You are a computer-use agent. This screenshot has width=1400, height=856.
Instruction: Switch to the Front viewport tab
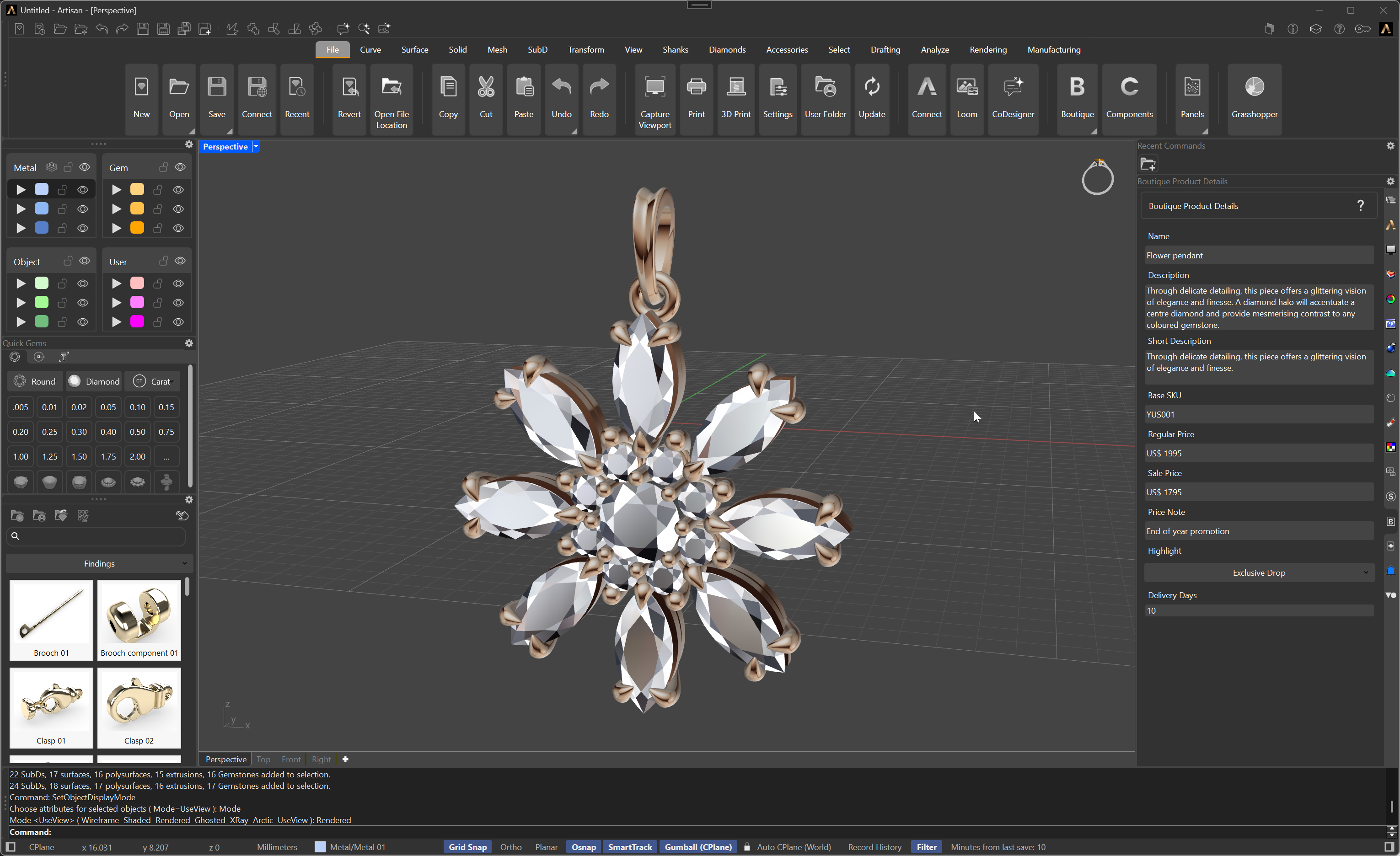tap(291, 759)
